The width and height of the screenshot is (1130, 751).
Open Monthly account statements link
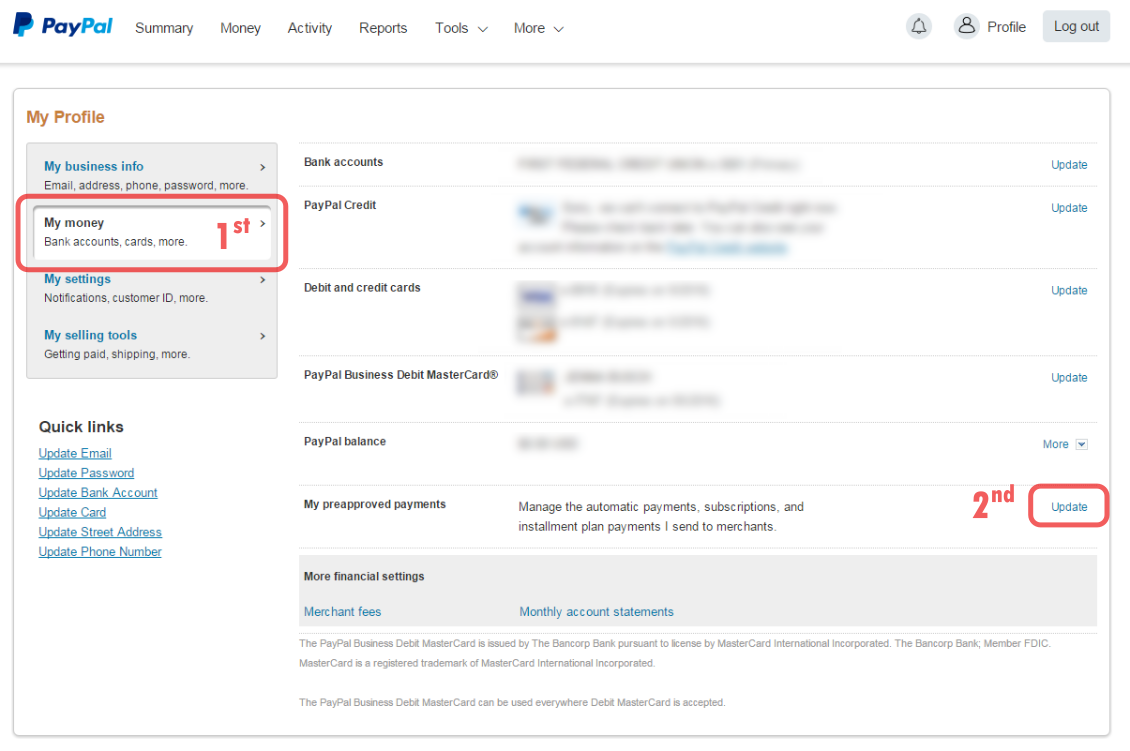click(x=597, y=612)
